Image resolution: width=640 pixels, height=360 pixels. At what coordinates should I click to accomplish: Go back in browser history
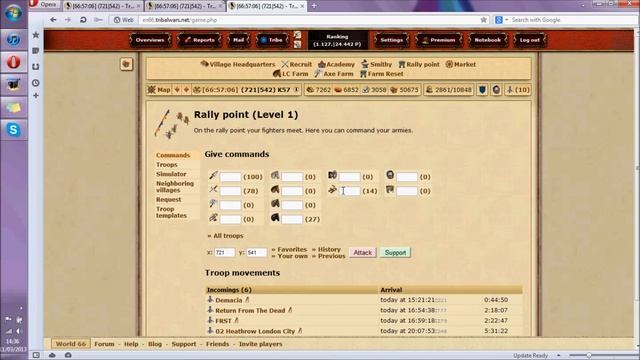[53, 20]
